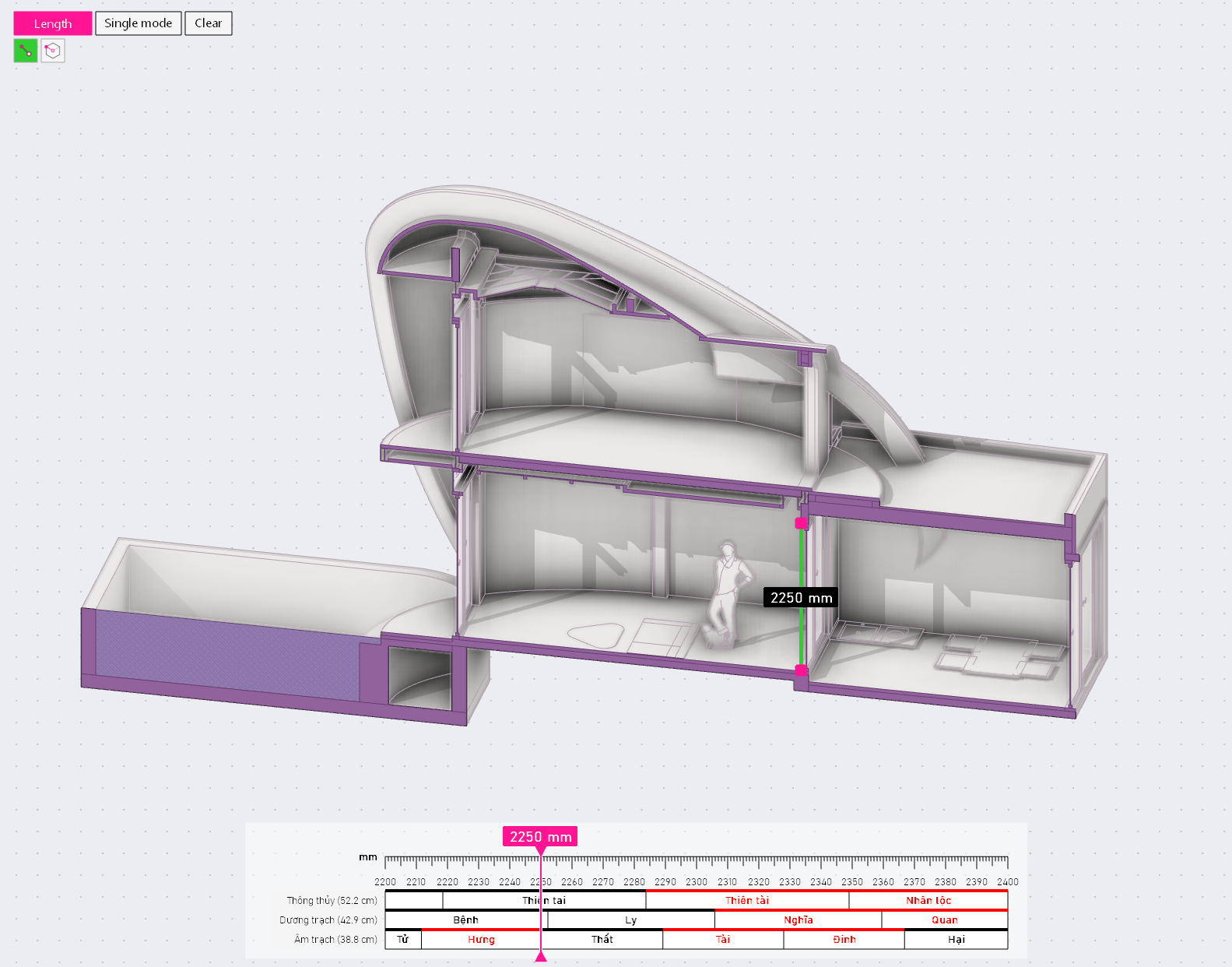This screenshot has width=1232, height=967.
Task: Select the point-to-point measure icon
Action: click(x=26, y=51)
